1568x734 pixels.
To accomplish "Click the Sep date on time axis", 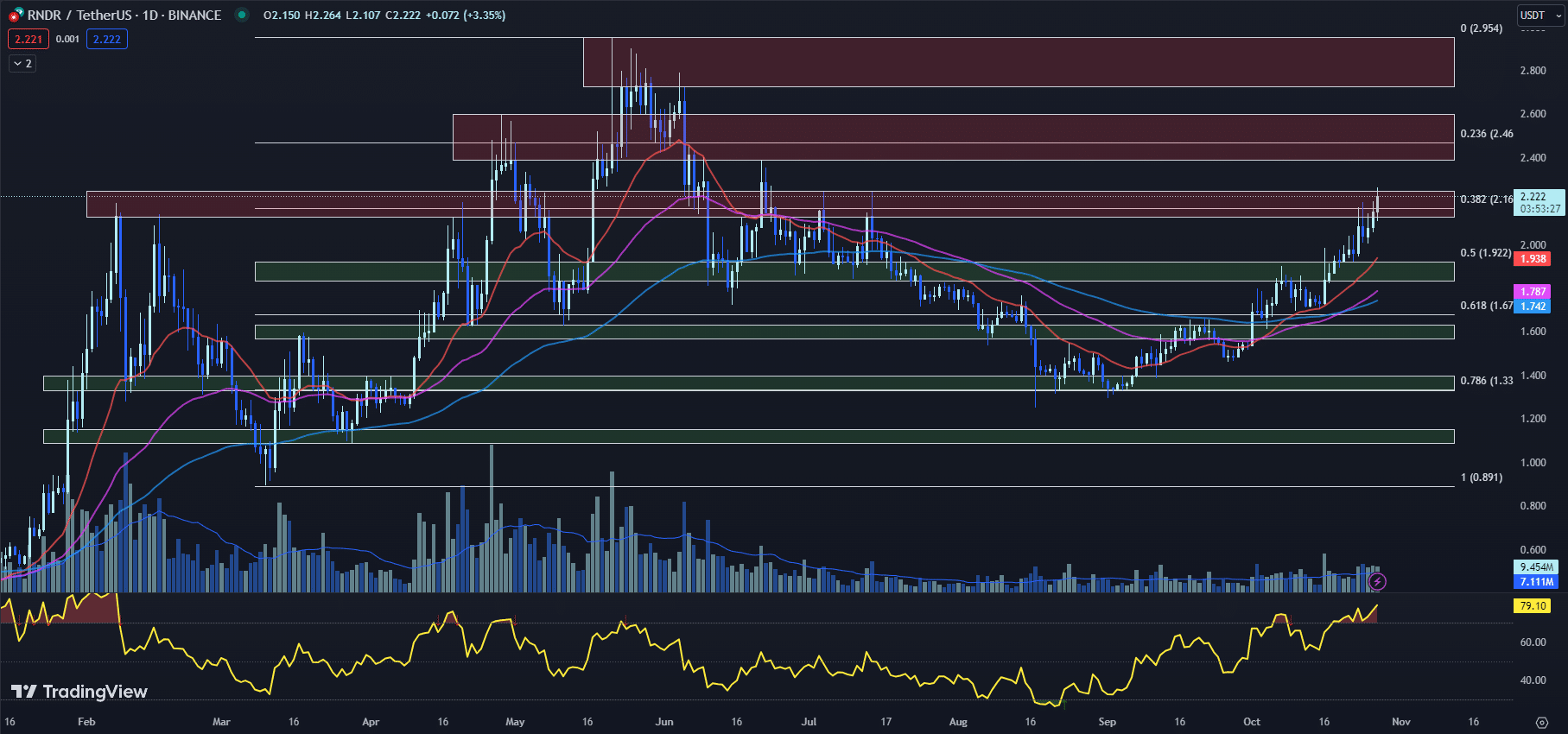I will (1107, 722).
